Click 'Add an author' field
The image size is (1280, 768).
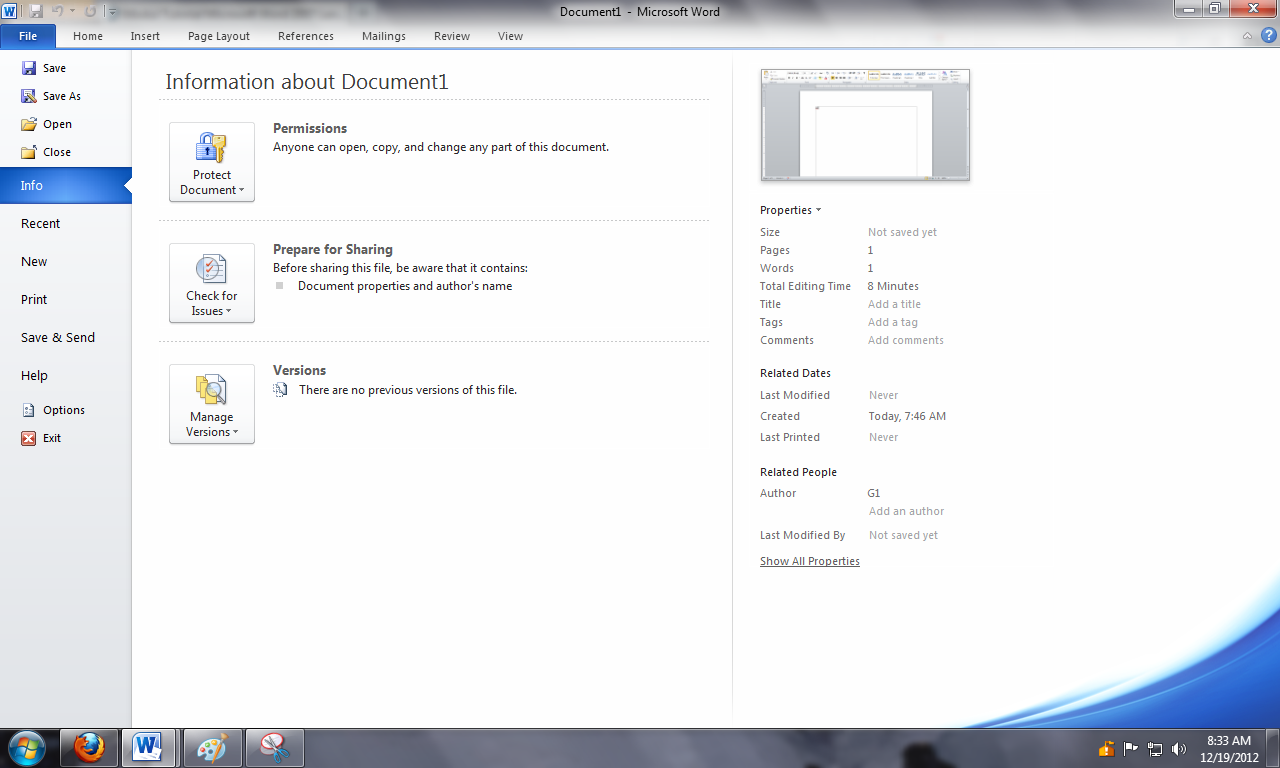click(906, 511)
